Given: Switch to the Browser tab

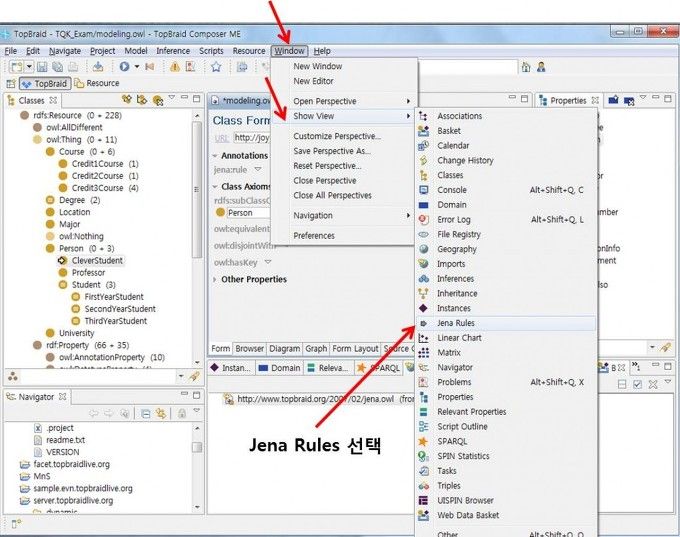Looking at the screenshot, I should click(249, 349).
